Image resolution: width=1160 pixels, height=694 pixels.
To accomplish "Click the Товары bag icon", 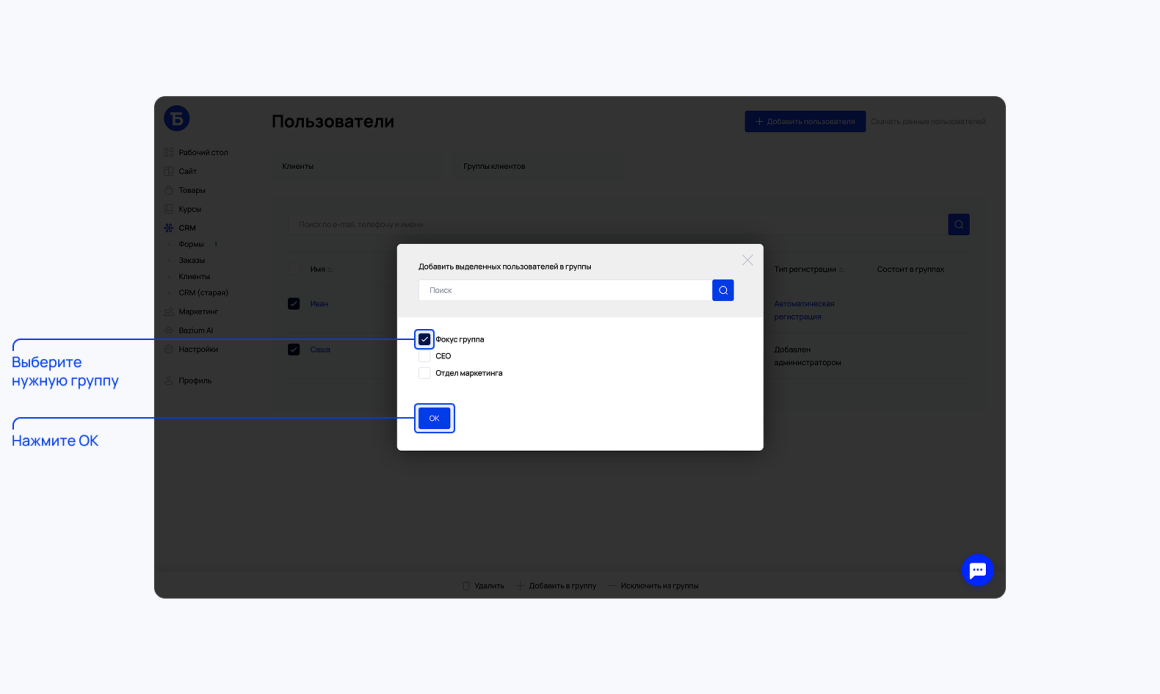I will [169, 190].
